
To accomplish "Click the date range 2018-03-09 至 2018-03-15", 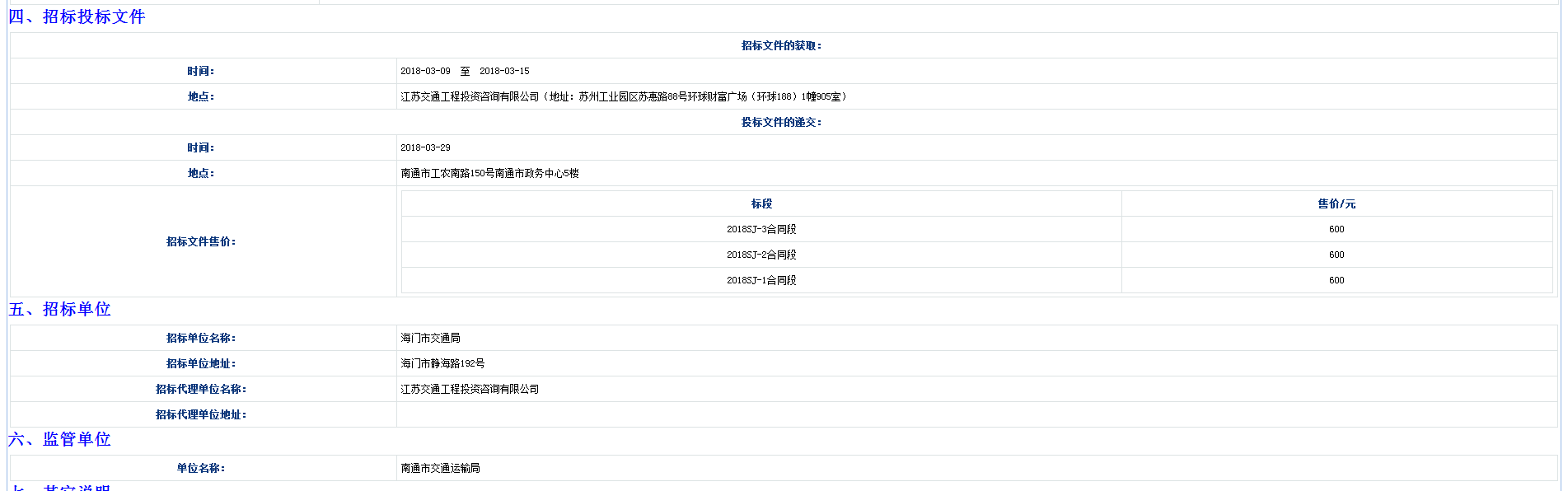I will (465, 72).
